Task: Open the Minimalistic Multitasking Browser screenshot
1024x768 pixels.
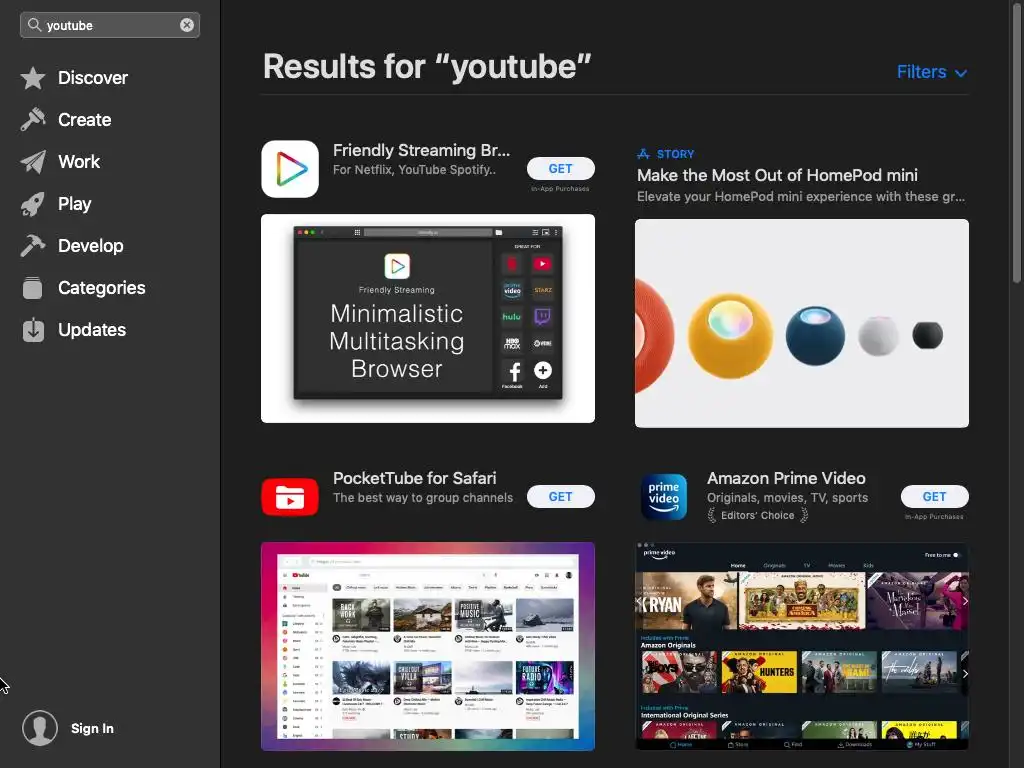Action: (428, 318)
